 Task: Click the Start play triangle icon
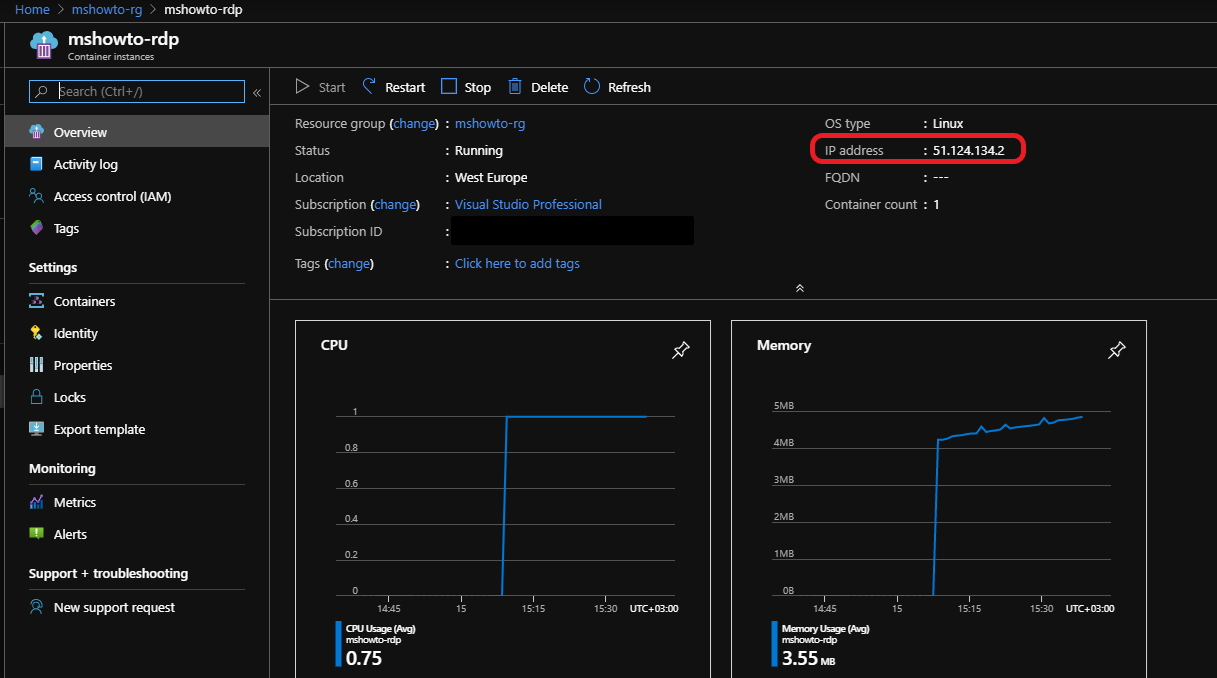coord(302,87)
